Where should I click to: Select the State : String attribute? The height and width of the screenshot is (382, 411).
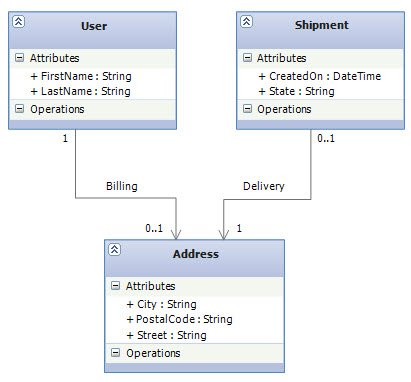296,91
